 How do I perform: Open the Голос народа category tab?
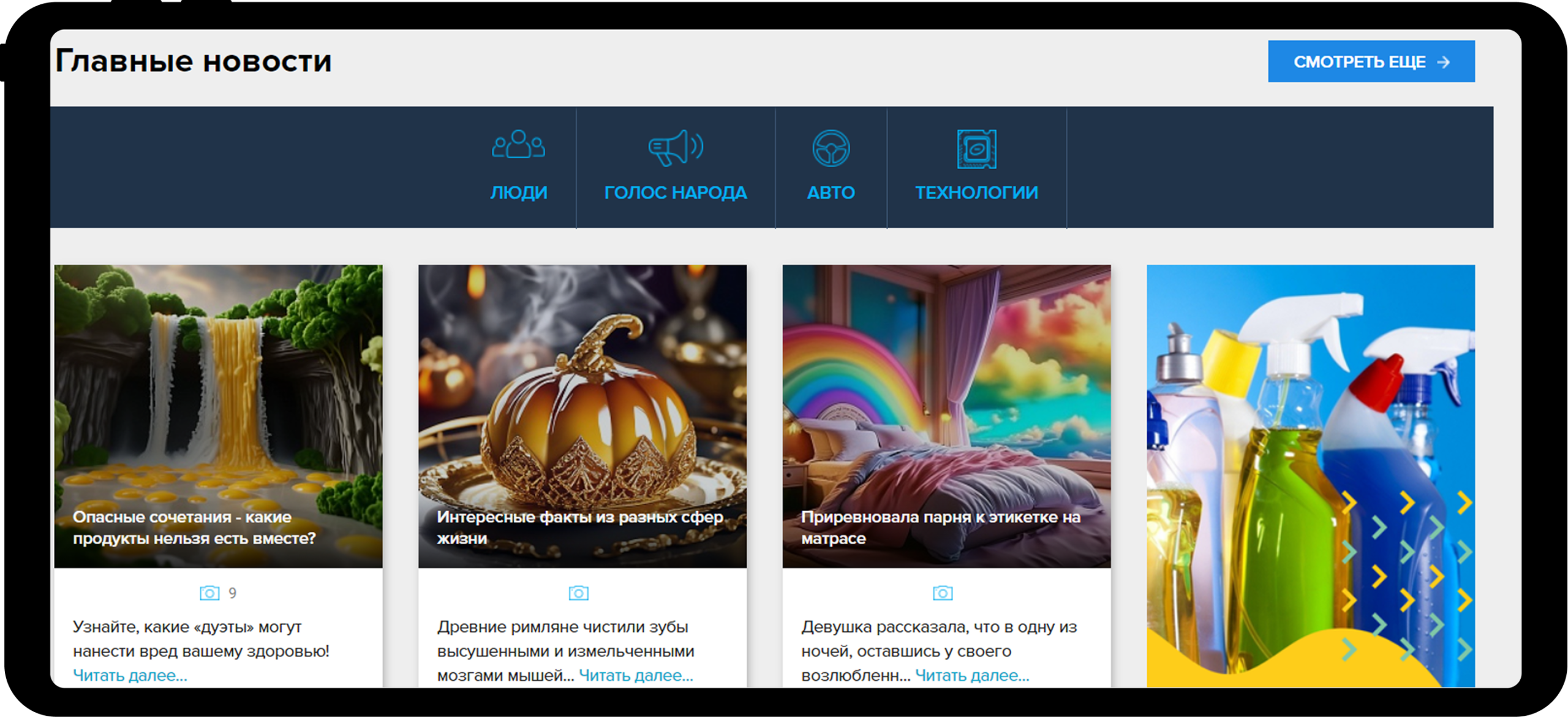(x=675, y=192)
